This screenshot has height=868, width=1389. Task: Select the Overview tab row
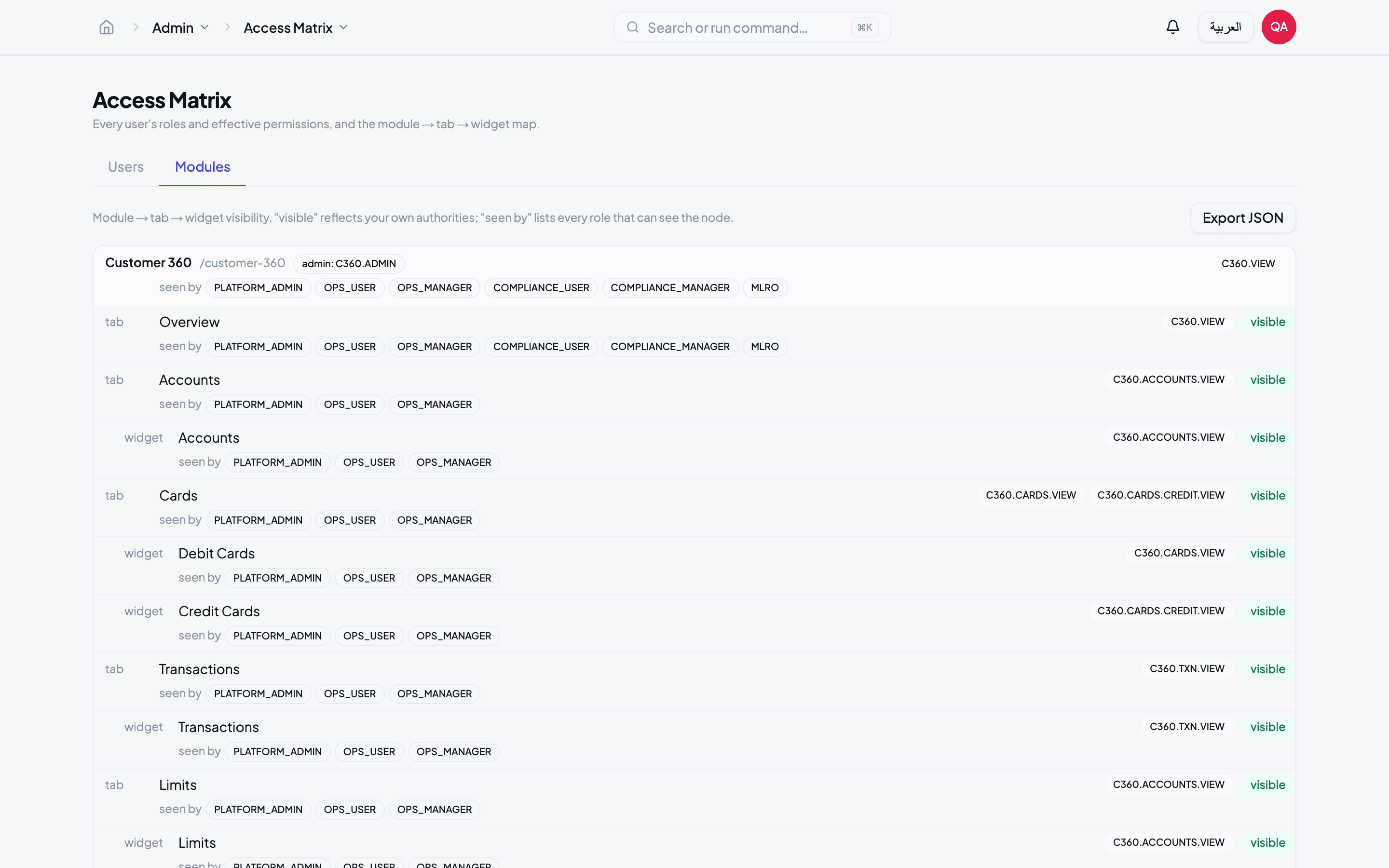tap(694, 334)
